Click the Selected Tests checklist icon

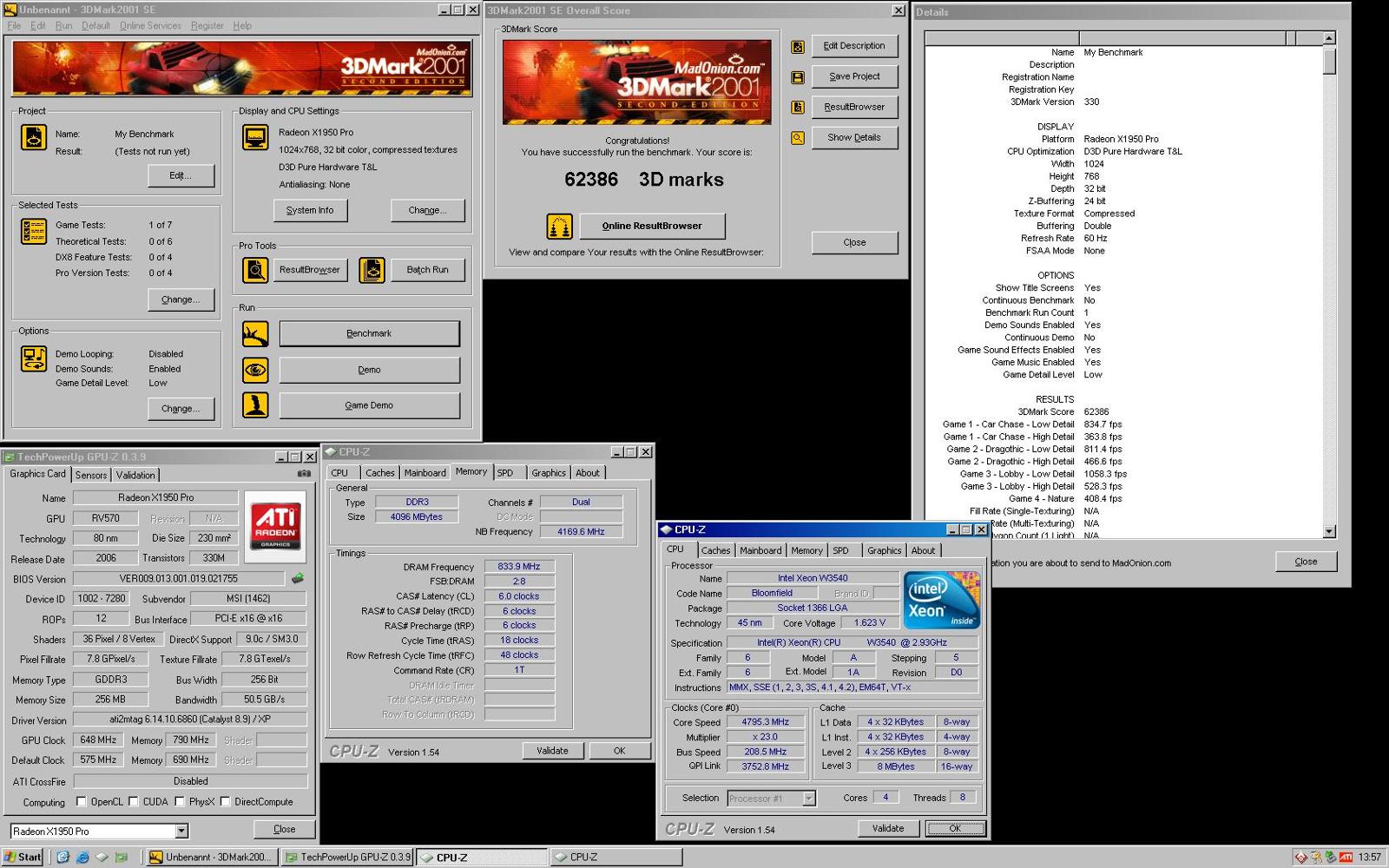pyautogui.click(x=34, y=231)
